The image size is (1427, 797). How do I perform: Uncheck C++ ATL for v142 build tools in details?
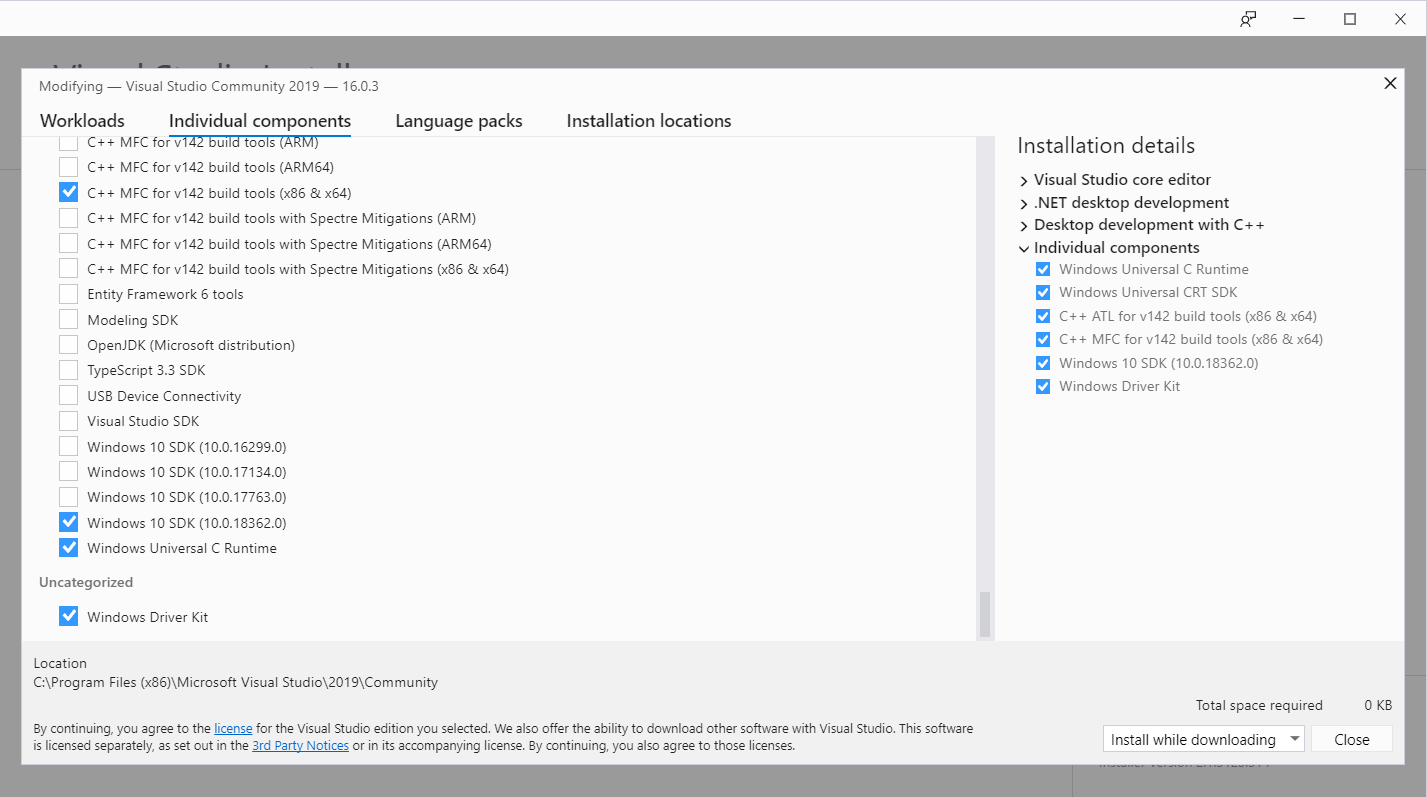point(1043,316)
